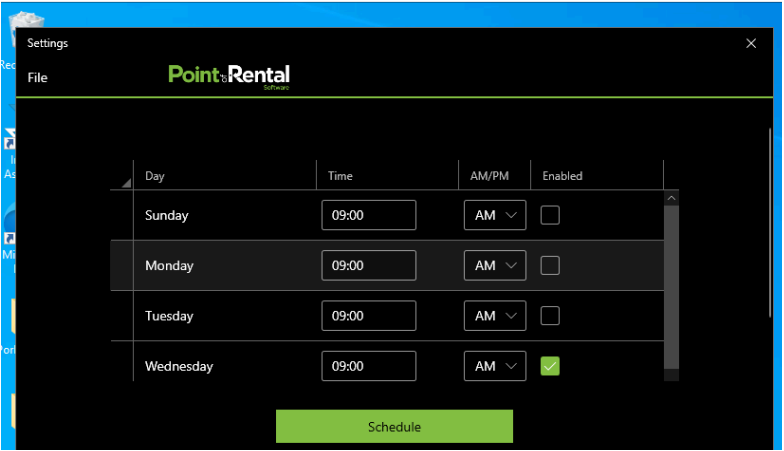Enable the Monday schedule checkbox
The image size is (784, 451).
coord(550,266)
